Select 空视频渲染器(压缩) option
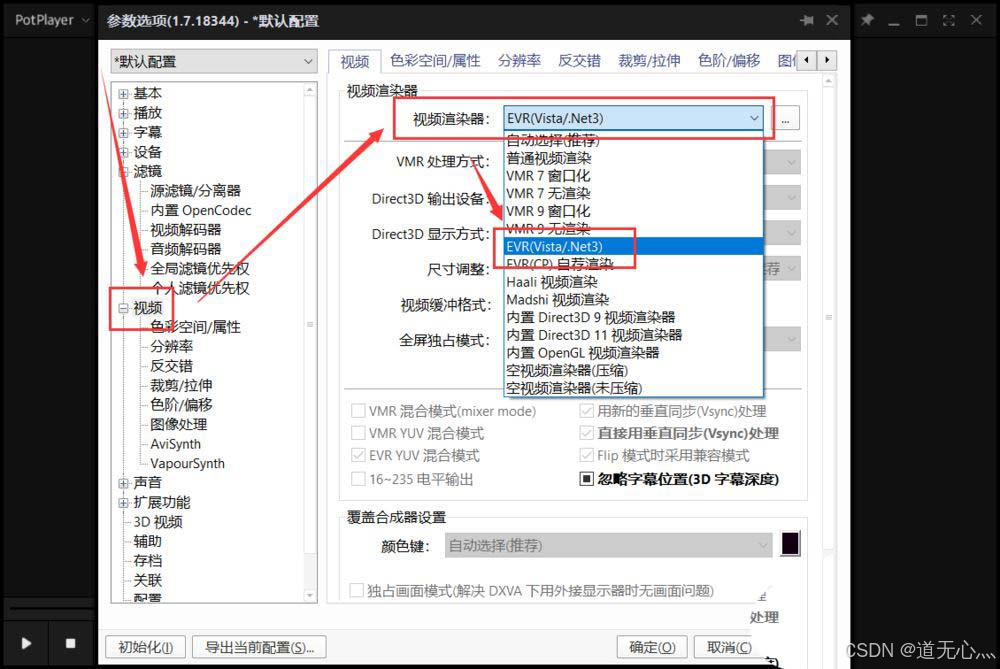Image resolution: width=1000 pixels, height=669 pixels. 633,371
